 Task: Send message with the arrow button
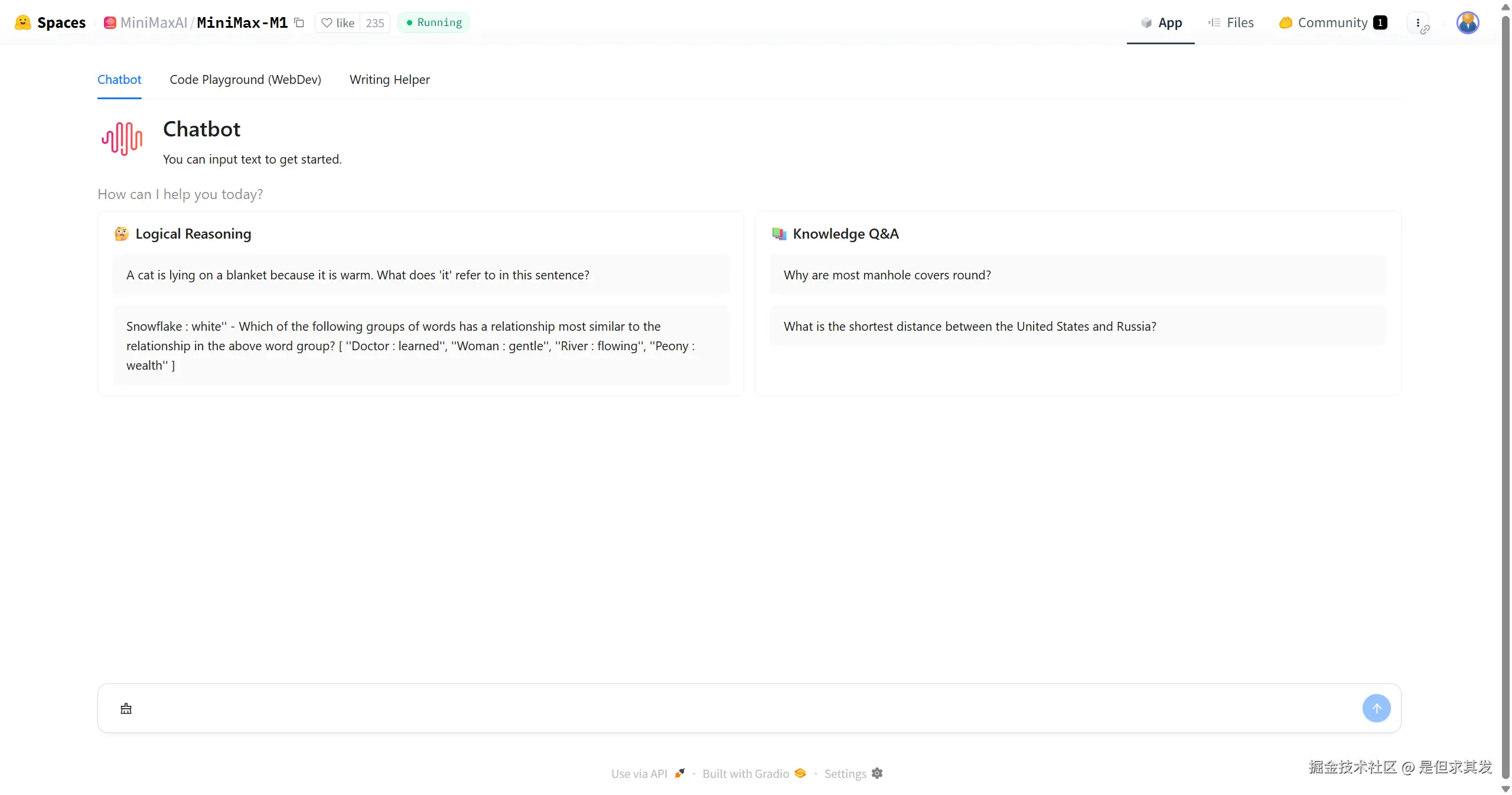pyautogui.click(x=1377, y=708)
